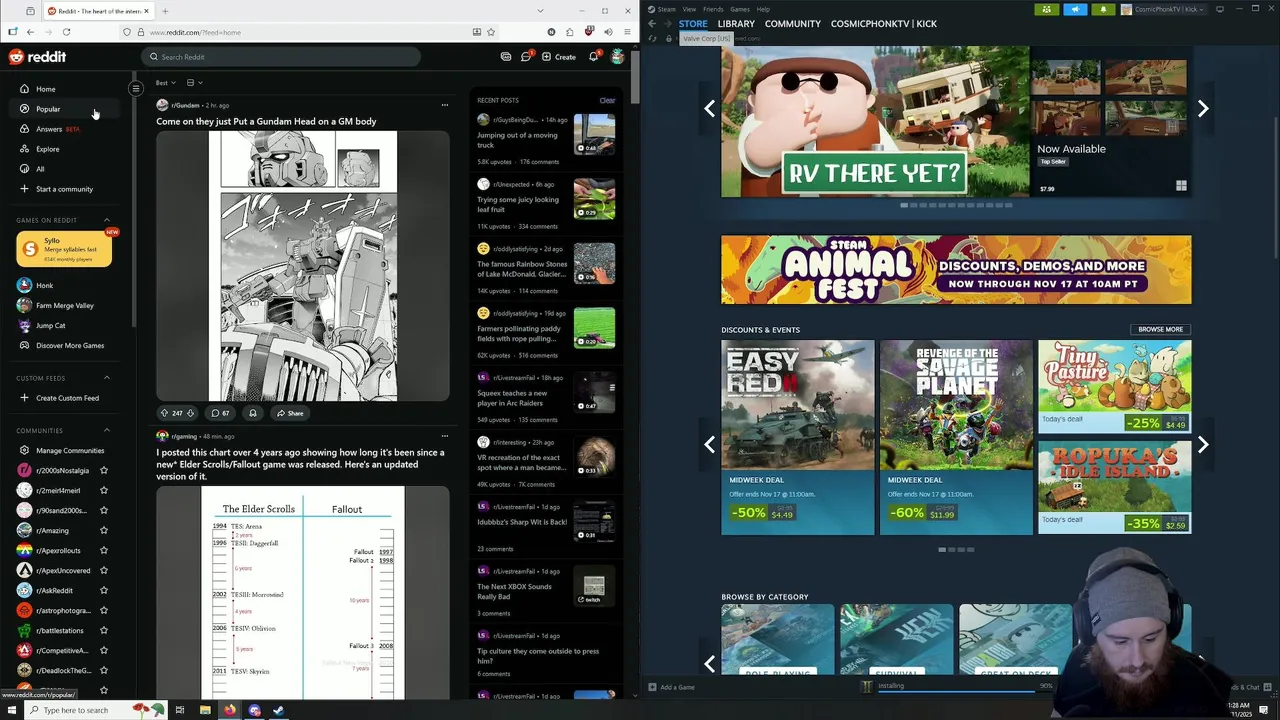Star r/AskReddit as favorite
The height and width of the screenshot is (720, 1280).
coord(103,590)
